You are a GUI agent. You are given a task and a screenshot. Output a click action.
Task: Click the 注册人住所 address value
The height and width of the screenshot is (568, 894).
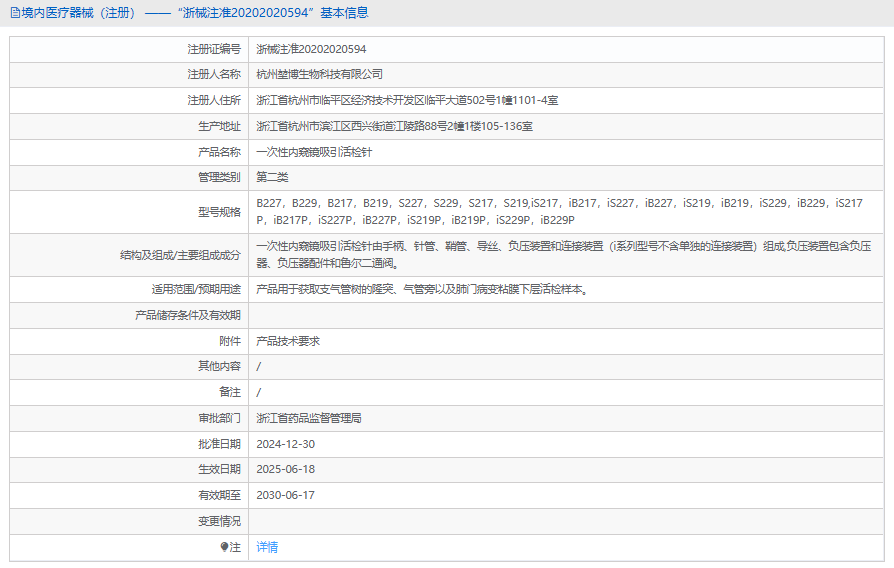[407, 100]
